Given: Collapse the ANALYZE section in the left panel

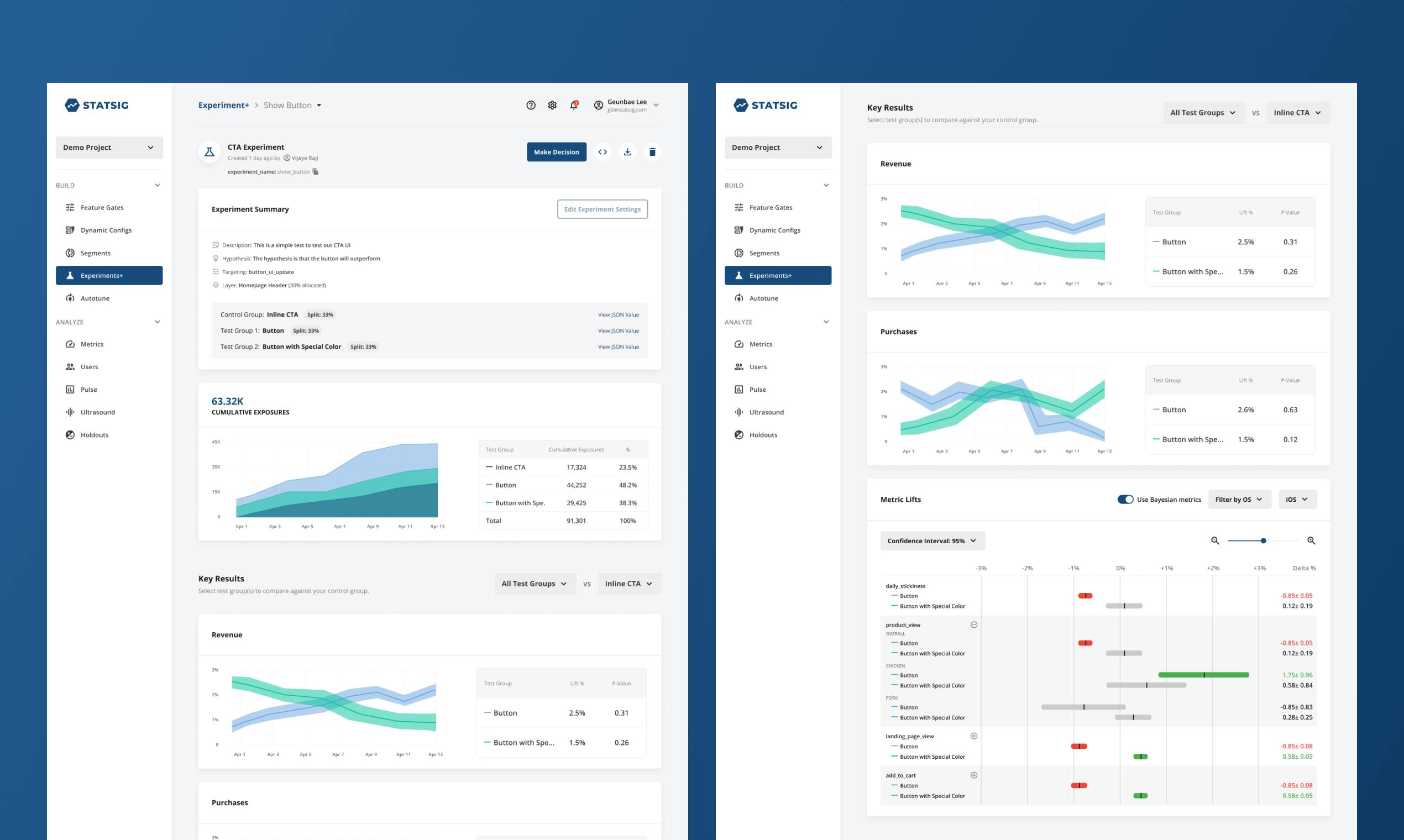Looking at the screenshot, I should [x=158, y=322].
